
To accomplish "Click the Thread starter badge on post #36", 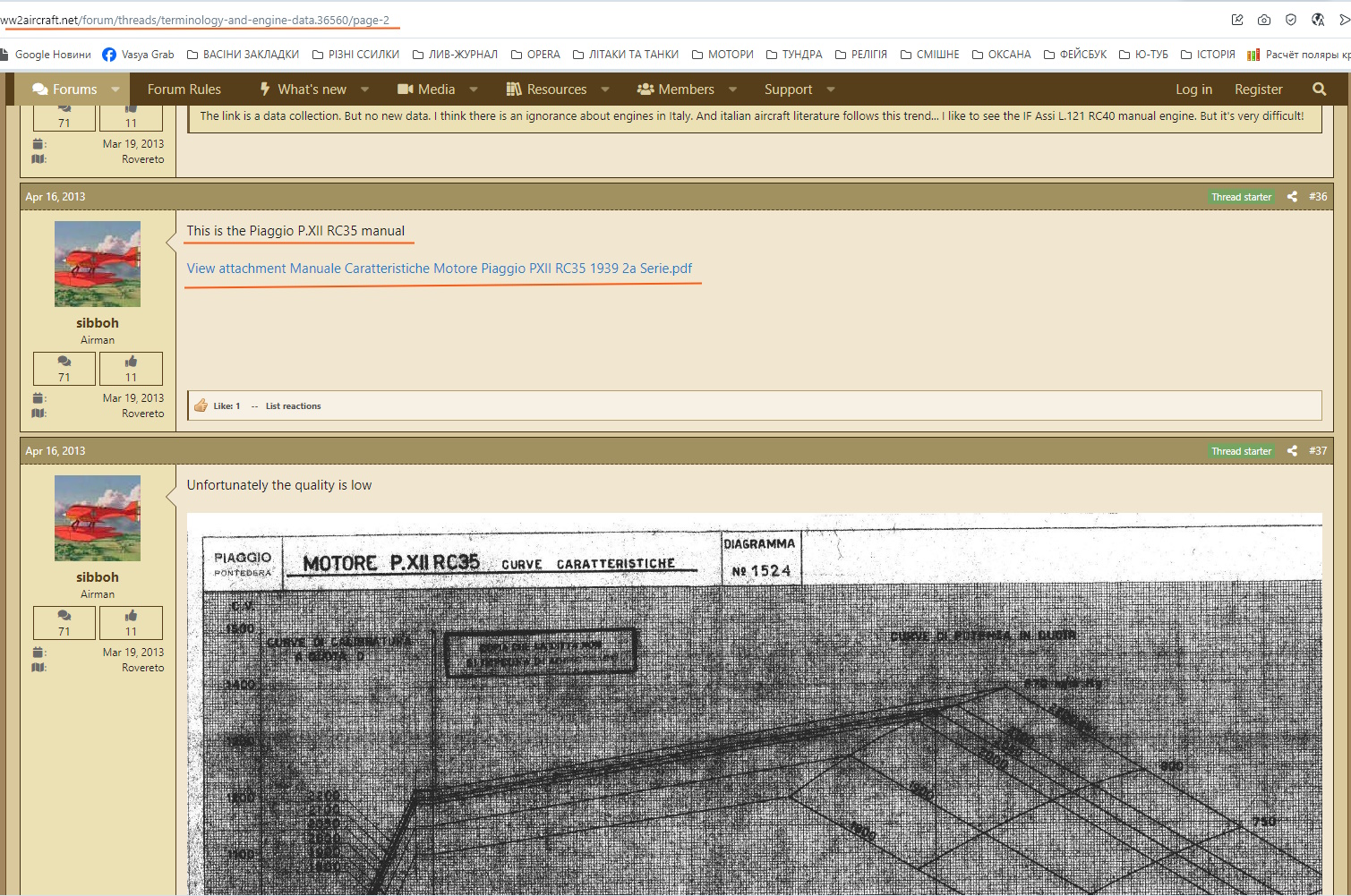I will [1241, 197].
